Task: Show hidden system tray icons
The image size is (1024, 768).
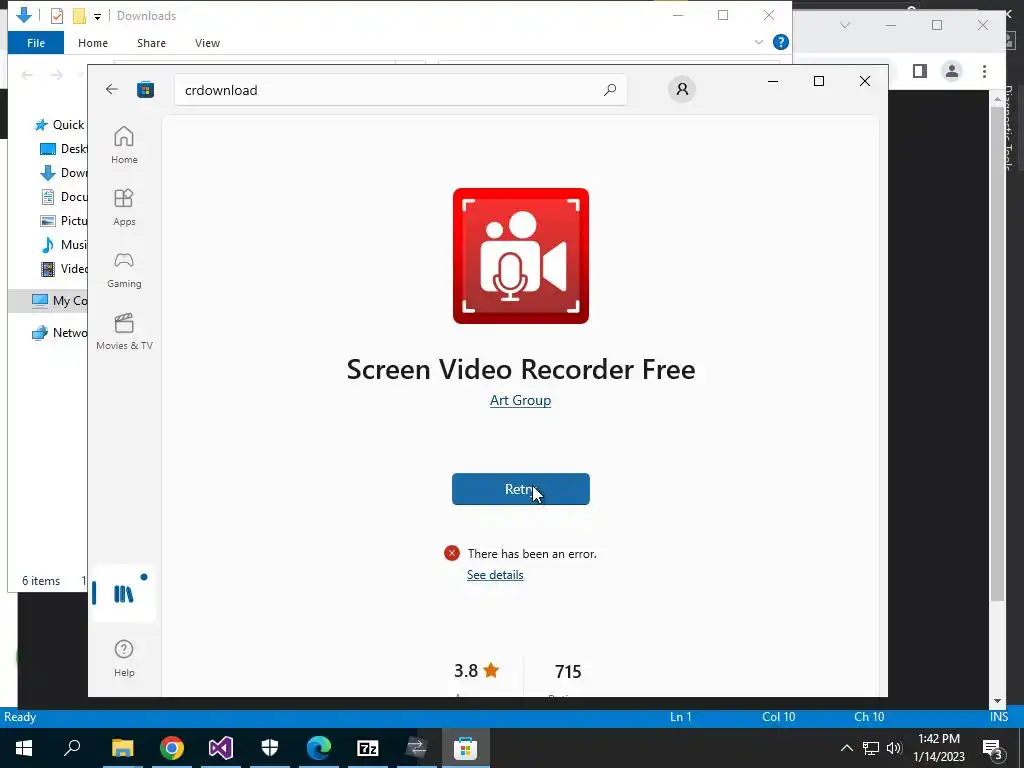Action: [846, 748]
